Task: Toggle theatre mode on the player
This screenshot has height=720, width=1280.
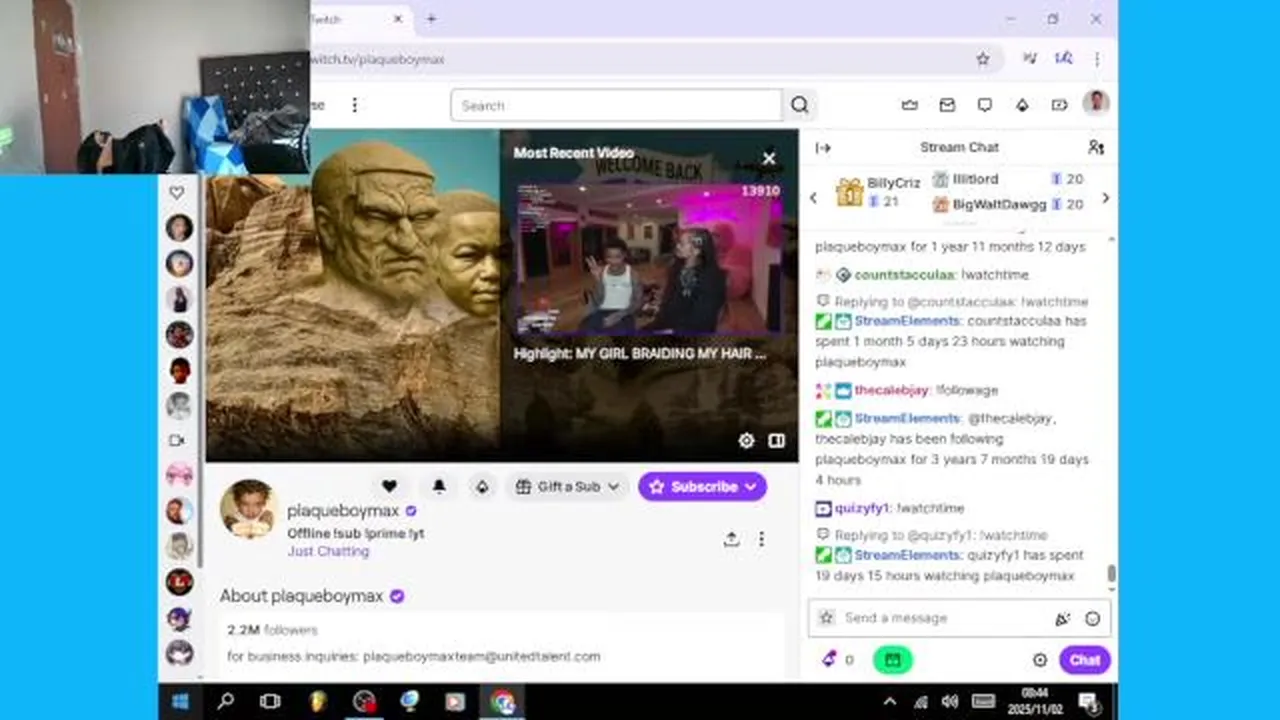Action: pyautogui.click(x=776, y=441)
